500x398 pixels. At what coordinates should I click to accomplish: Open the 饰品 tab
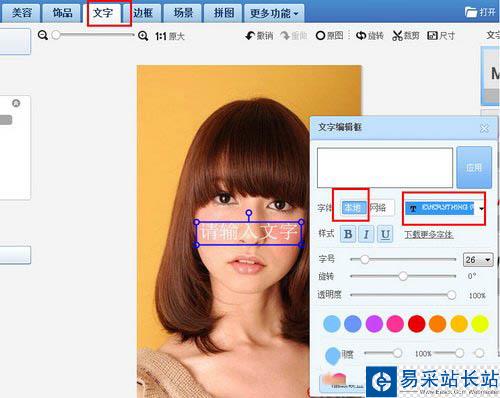[62, 13]
